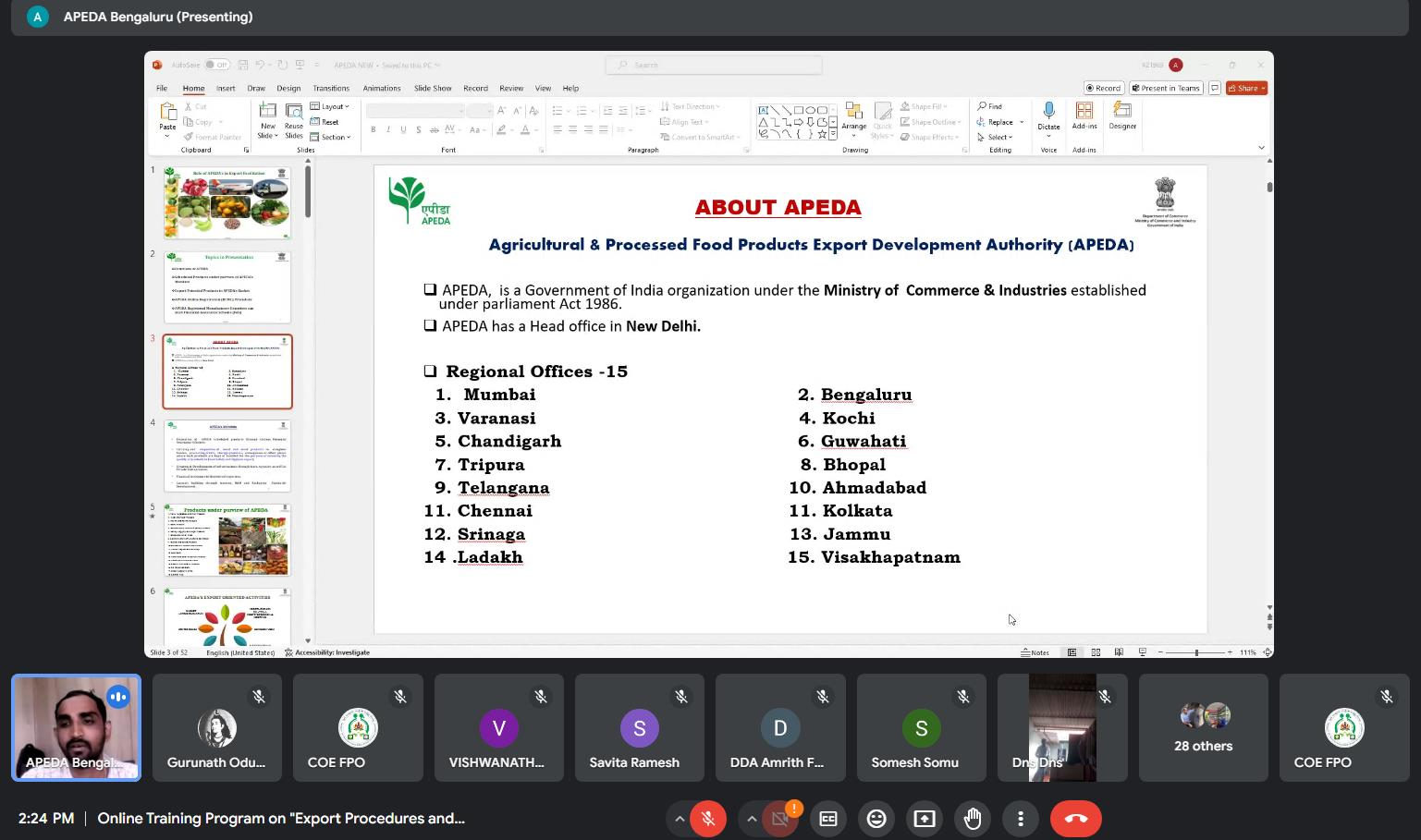The image size is (1421, 840).
Task: Turn on the camera
Action: pos(780,819)
